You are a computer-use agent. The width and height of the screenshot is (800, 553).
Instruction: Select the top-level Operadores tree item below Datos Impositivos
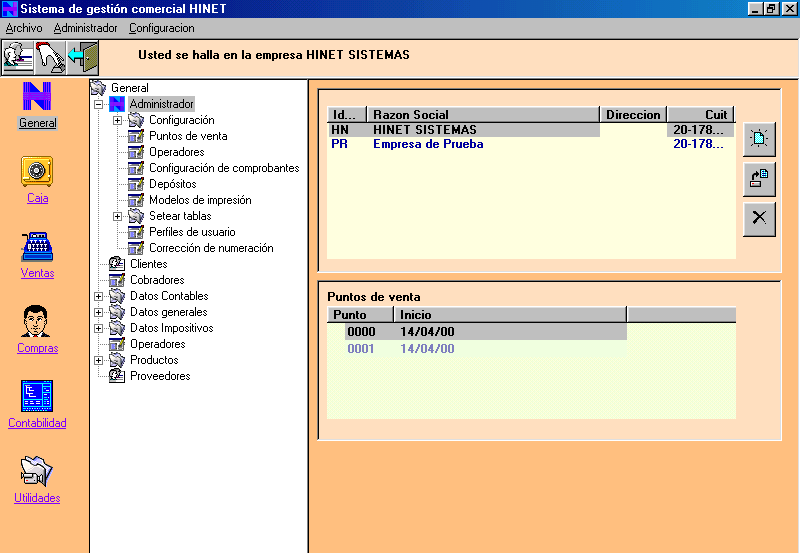158,344
